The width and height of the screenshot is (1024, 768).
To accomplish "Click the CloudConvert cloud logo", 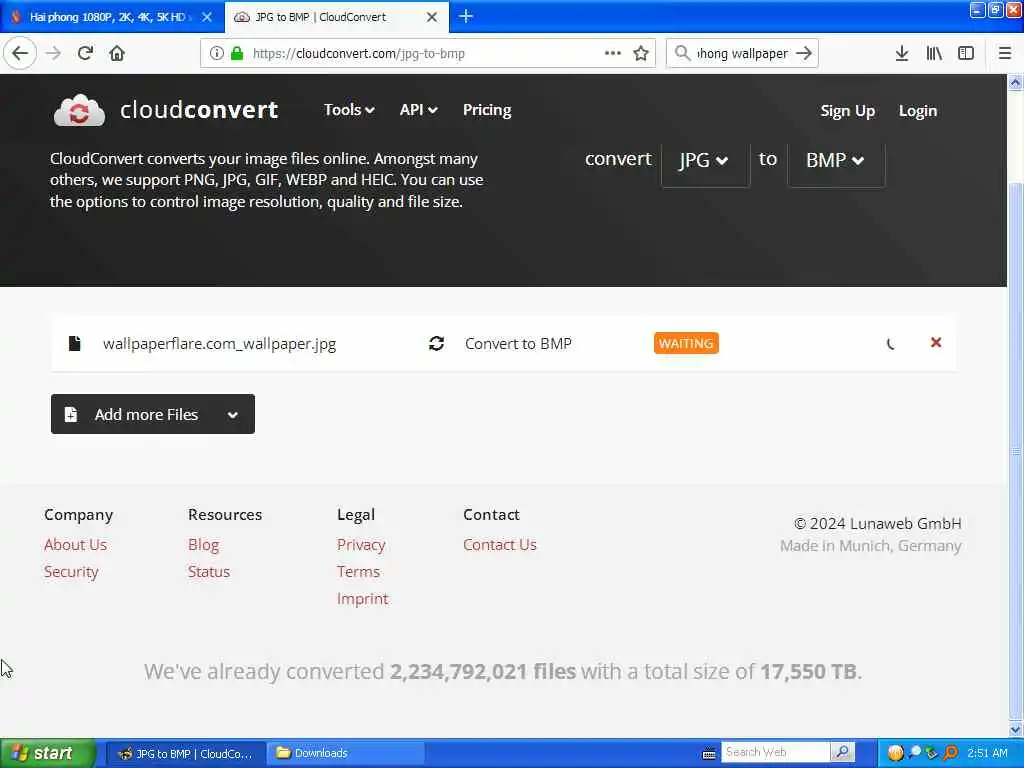I will pyautogui.click(x=79, y=110).
